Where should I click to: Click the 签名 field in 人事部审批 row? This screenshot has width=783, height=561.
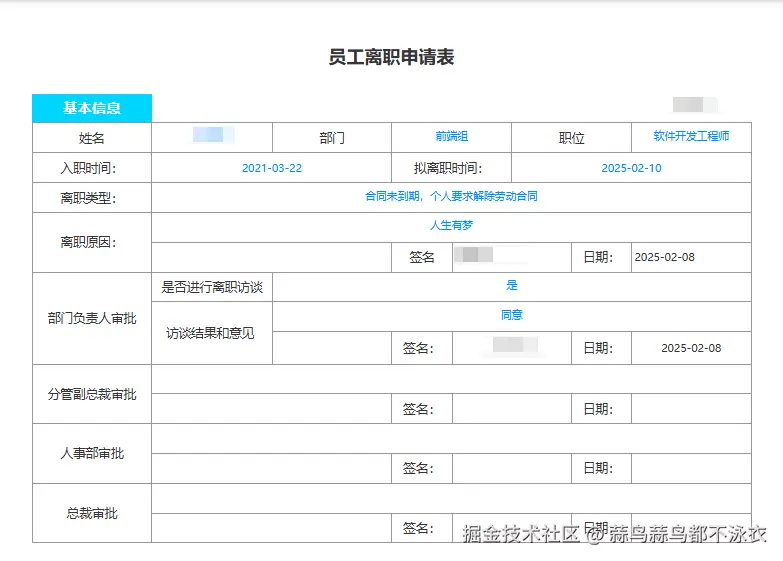click(511, 468)
